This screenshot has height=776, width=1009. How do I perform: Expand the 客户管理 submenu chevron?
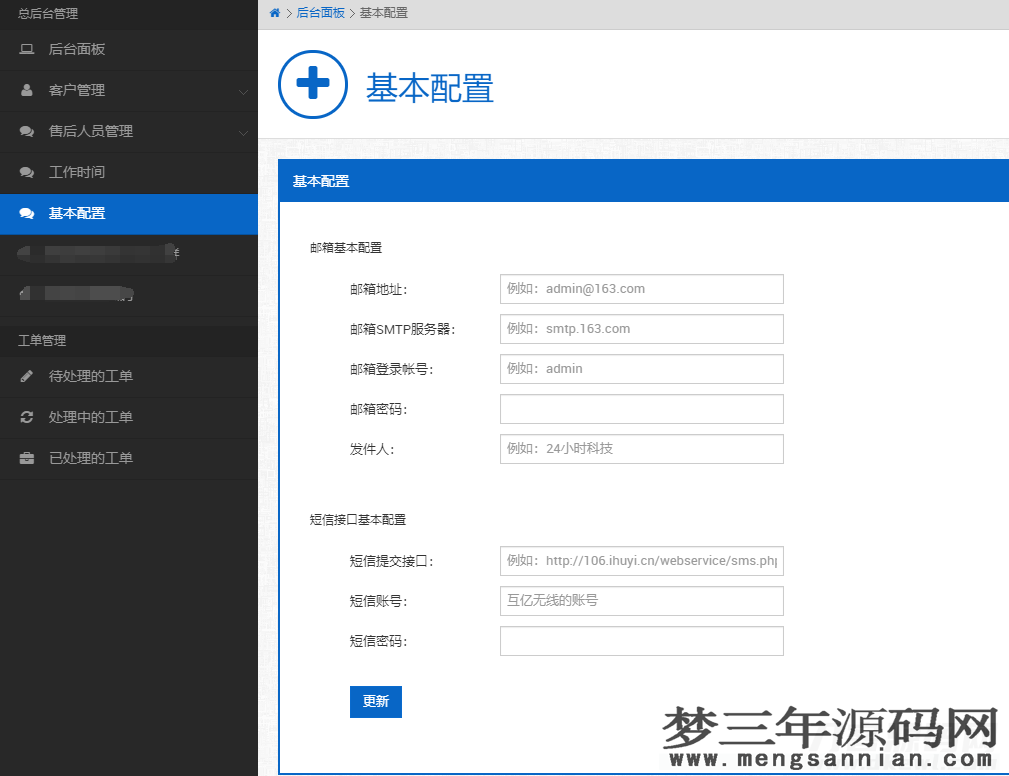(244, 90)
